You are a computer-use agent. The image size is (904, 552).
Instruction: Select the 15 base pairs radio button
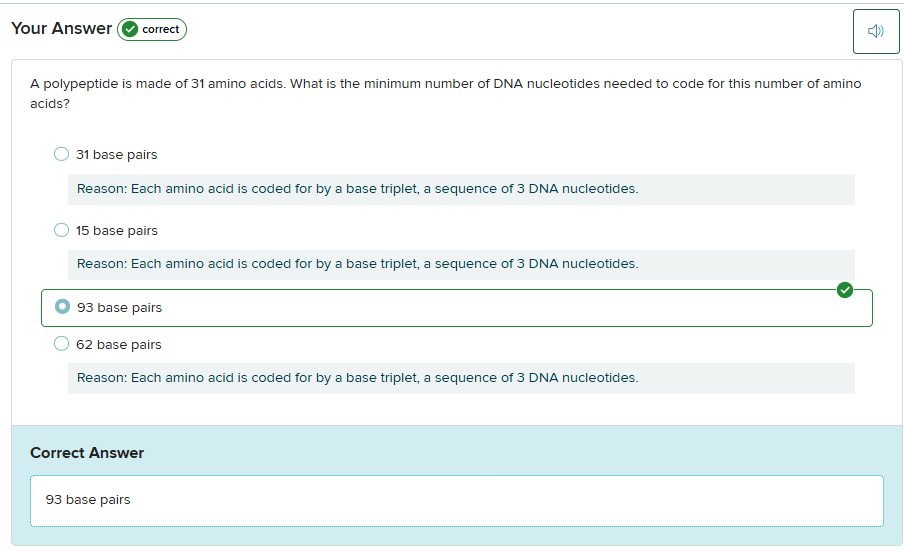[x=61, y=230]
